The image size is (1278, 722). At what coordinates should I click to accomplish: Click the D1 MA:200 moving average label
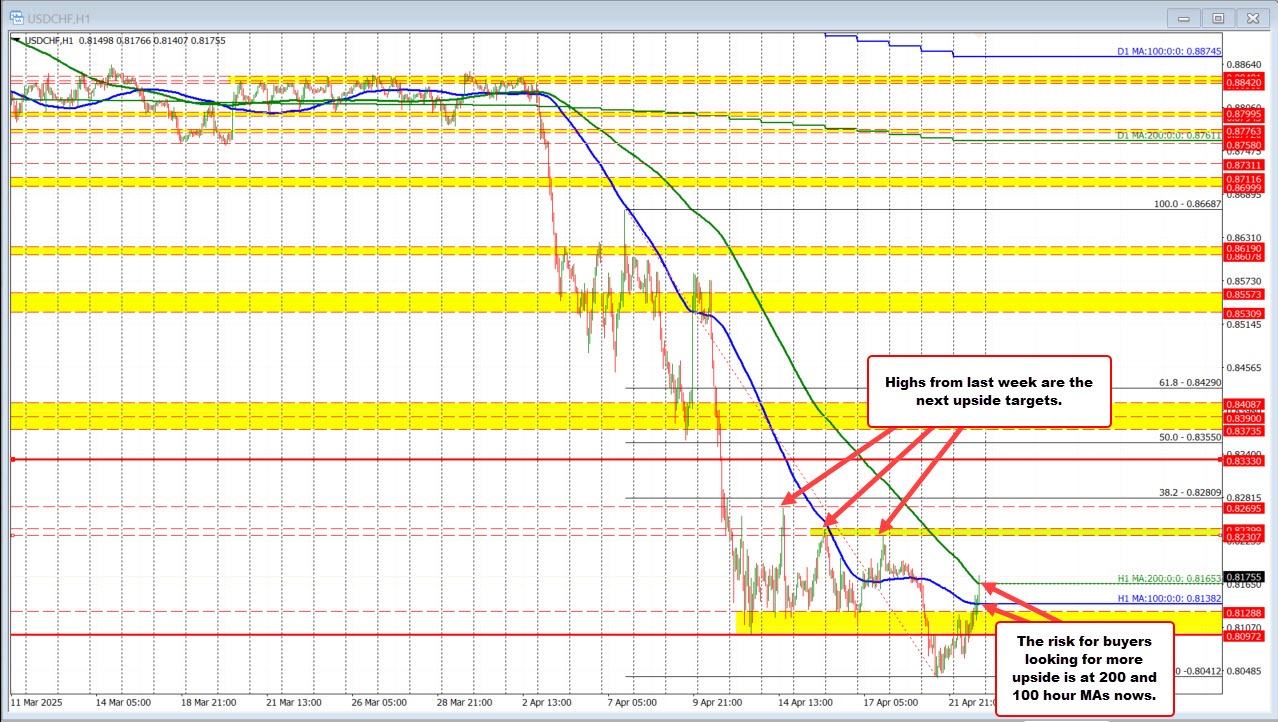coord(1168,134)
